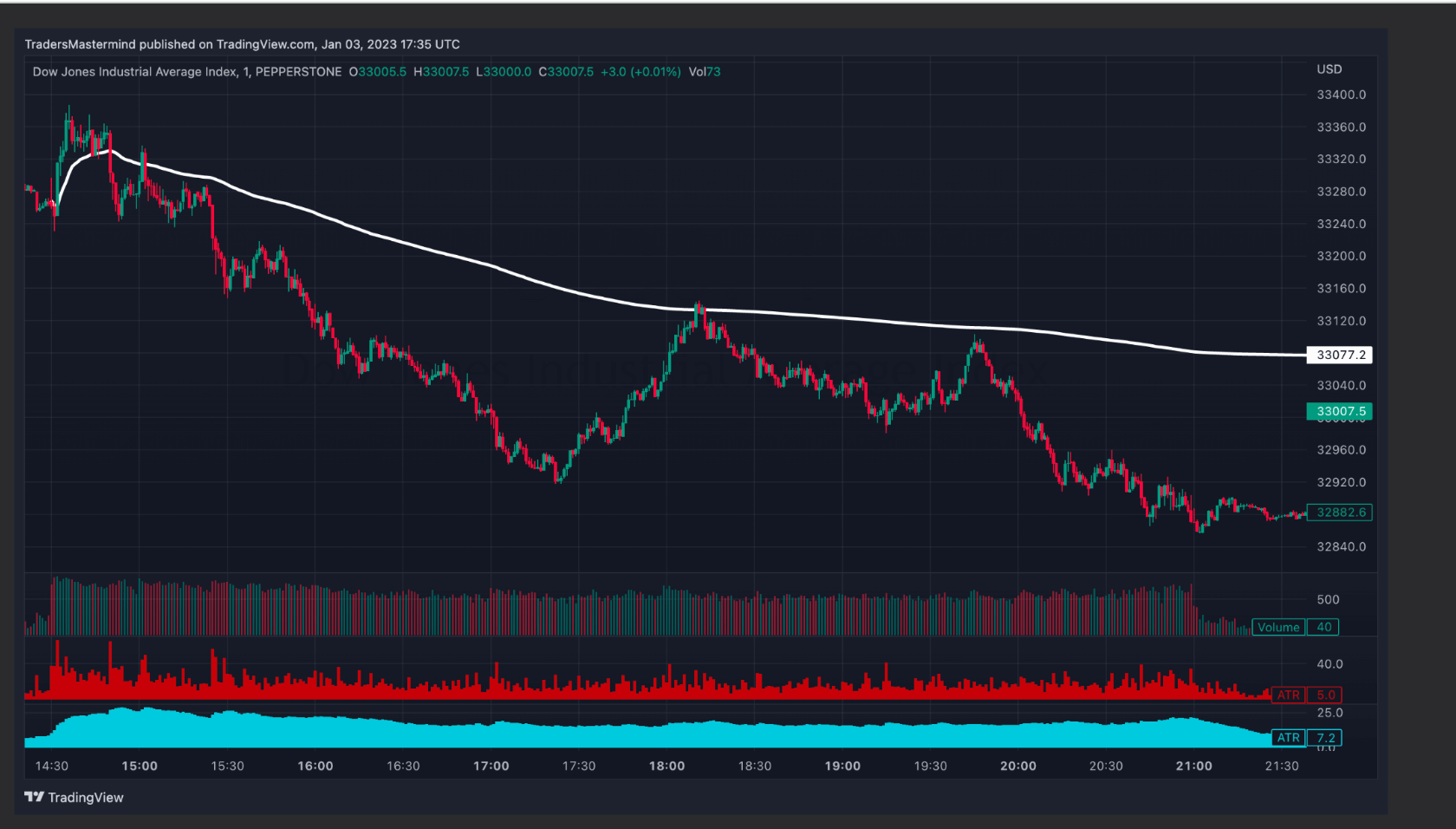Select the red ATR indicator legend
The image size is (1456, 829).
click(x=1289, y=695)
